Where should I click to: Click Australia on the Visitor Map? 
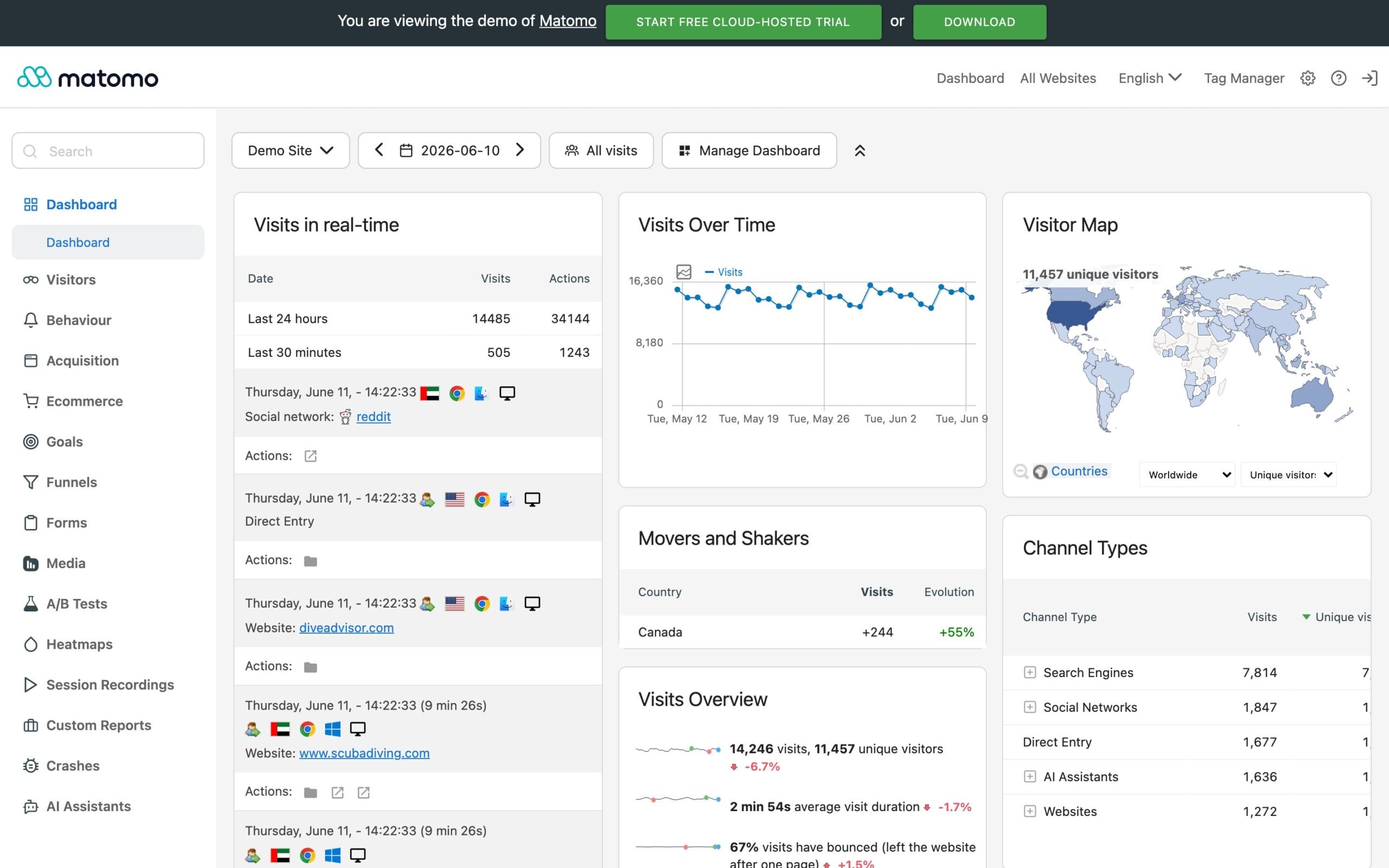click(x=1311, y=396)
